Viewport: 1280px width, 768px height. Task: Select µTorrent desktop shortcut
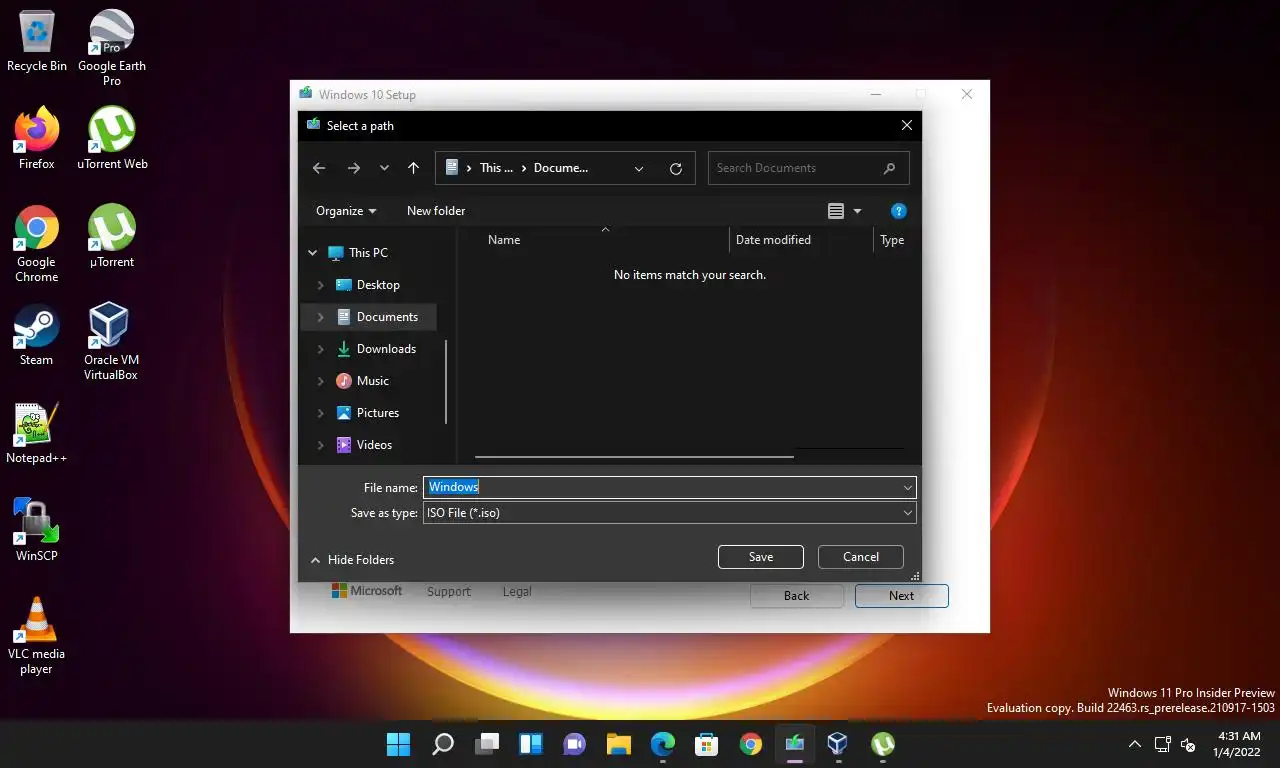pyautogui.click(x=112, y=237)
